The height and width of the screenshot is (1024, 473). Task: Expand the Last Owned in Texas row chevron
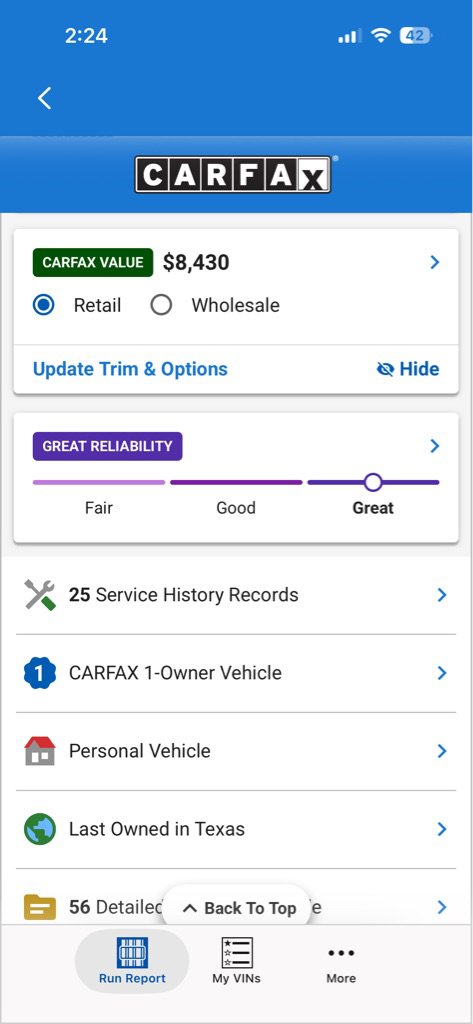(x=442, y=829)
